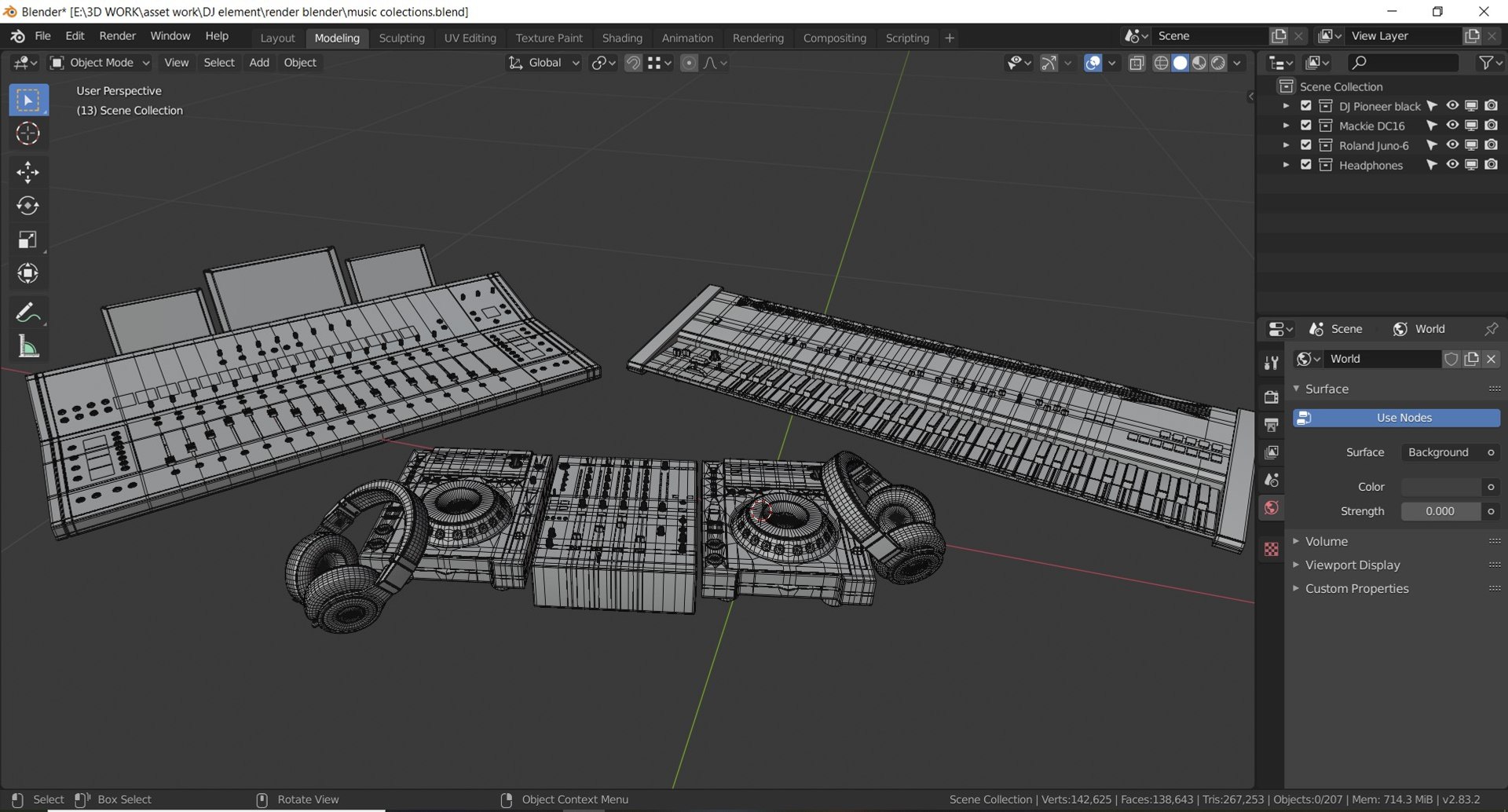
Task: Open the Render menu
Action: coord(117,36)
